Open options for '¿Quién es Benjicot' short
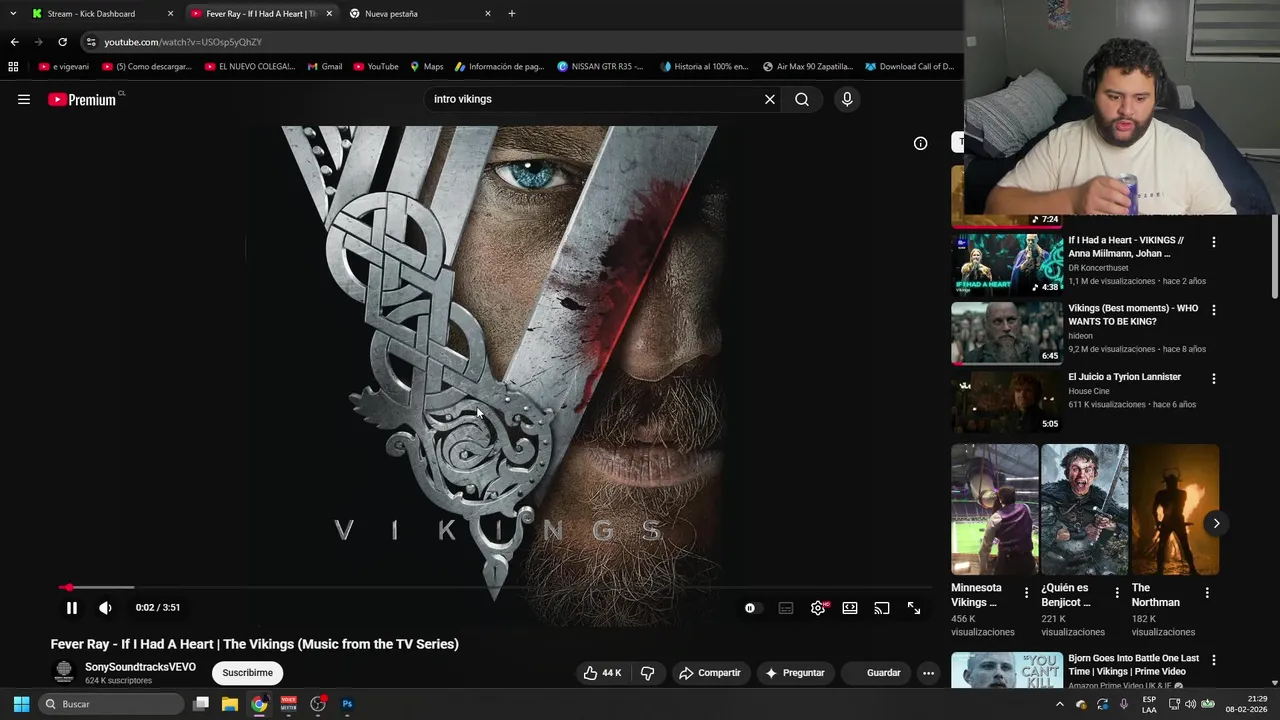Image resolution: width=1280 pixels, height=720 pixels. pos(1117,593)
